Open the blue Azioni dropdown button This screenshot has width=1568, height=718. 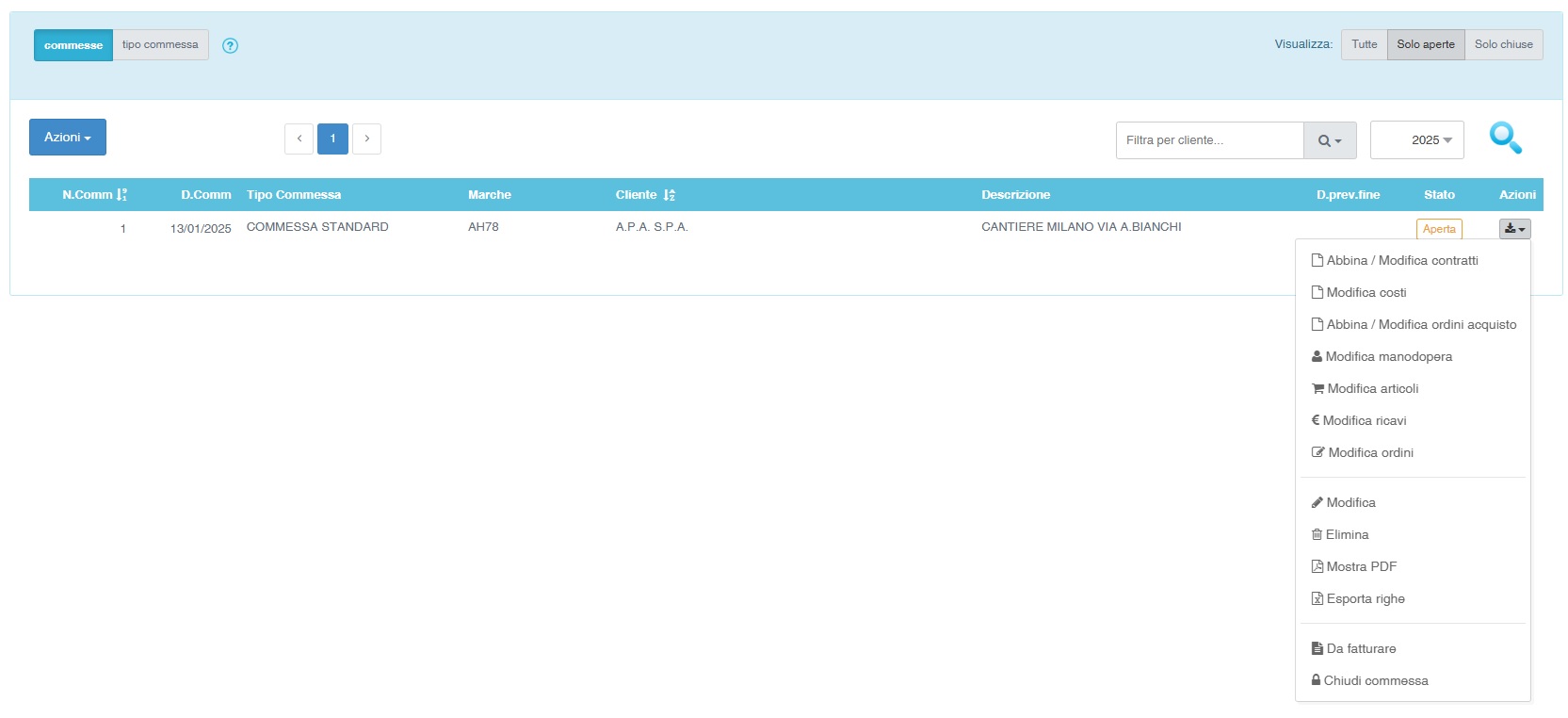click(68, 138)
